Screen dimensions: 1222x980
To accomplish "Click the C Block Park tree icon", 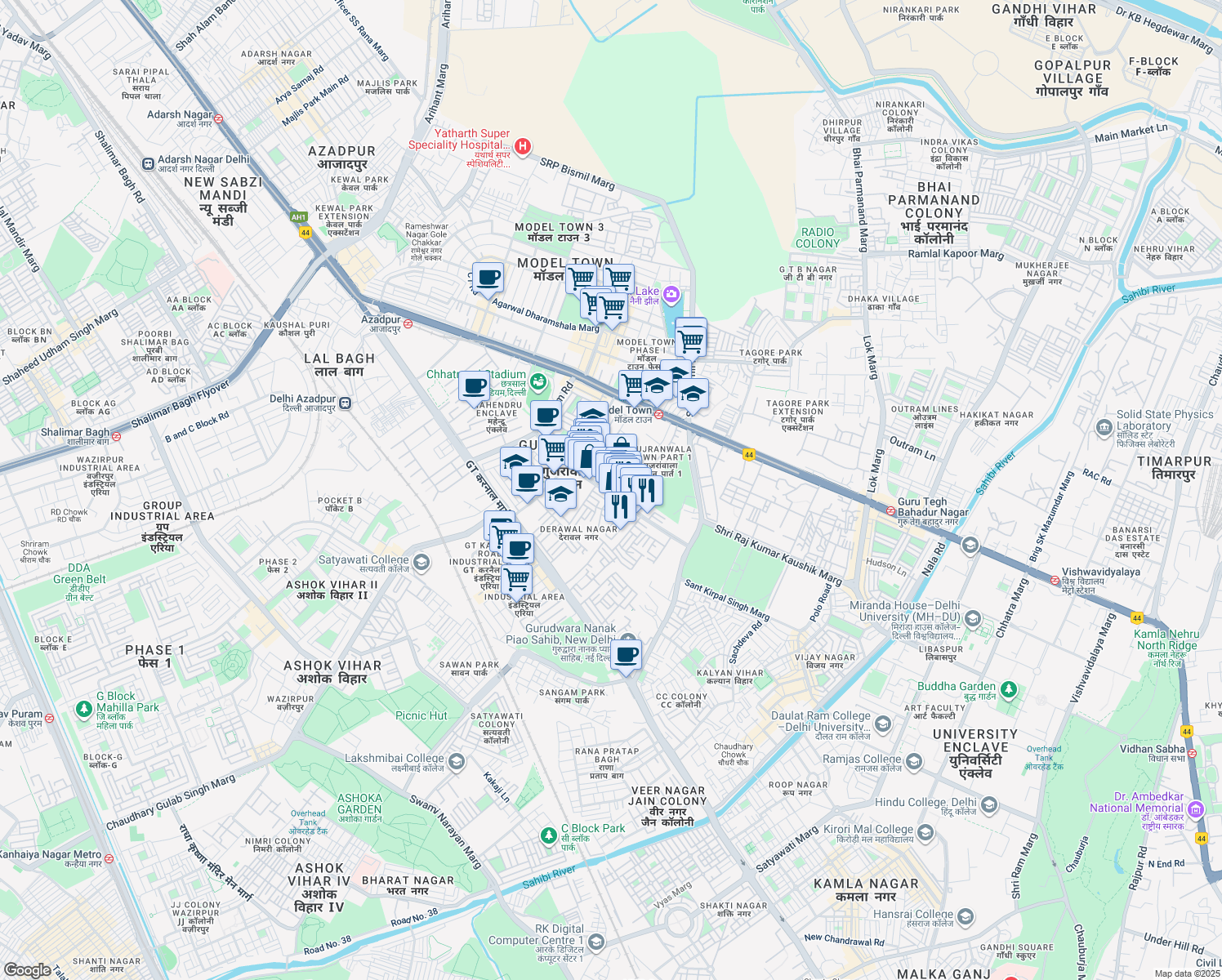I will coord(549,835).
